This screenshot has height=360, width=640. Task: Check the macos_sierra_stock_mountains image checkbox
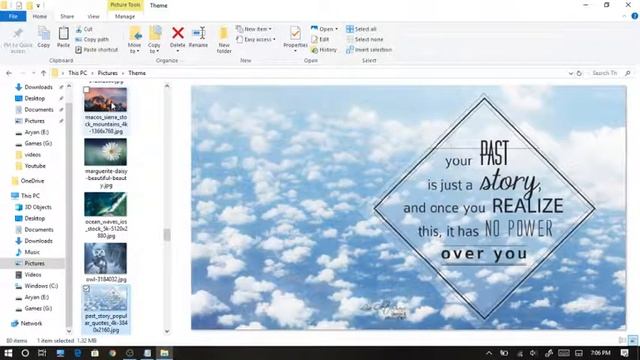pyautogui.click(x=86, y=89)
